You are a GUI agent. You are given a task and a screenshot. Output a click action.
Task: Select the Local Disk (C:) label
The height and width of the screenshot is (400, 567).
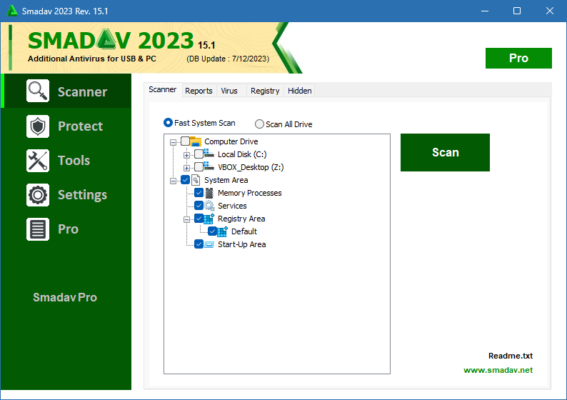click(x=242, y=154)
